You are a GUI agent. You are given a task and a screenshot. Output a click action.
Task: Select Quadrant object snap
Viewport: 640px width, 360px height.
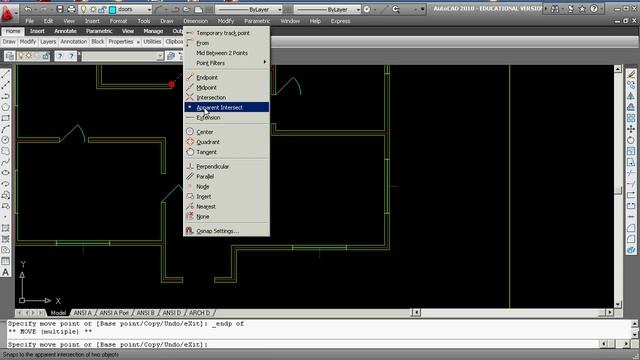tap(227, 142)
